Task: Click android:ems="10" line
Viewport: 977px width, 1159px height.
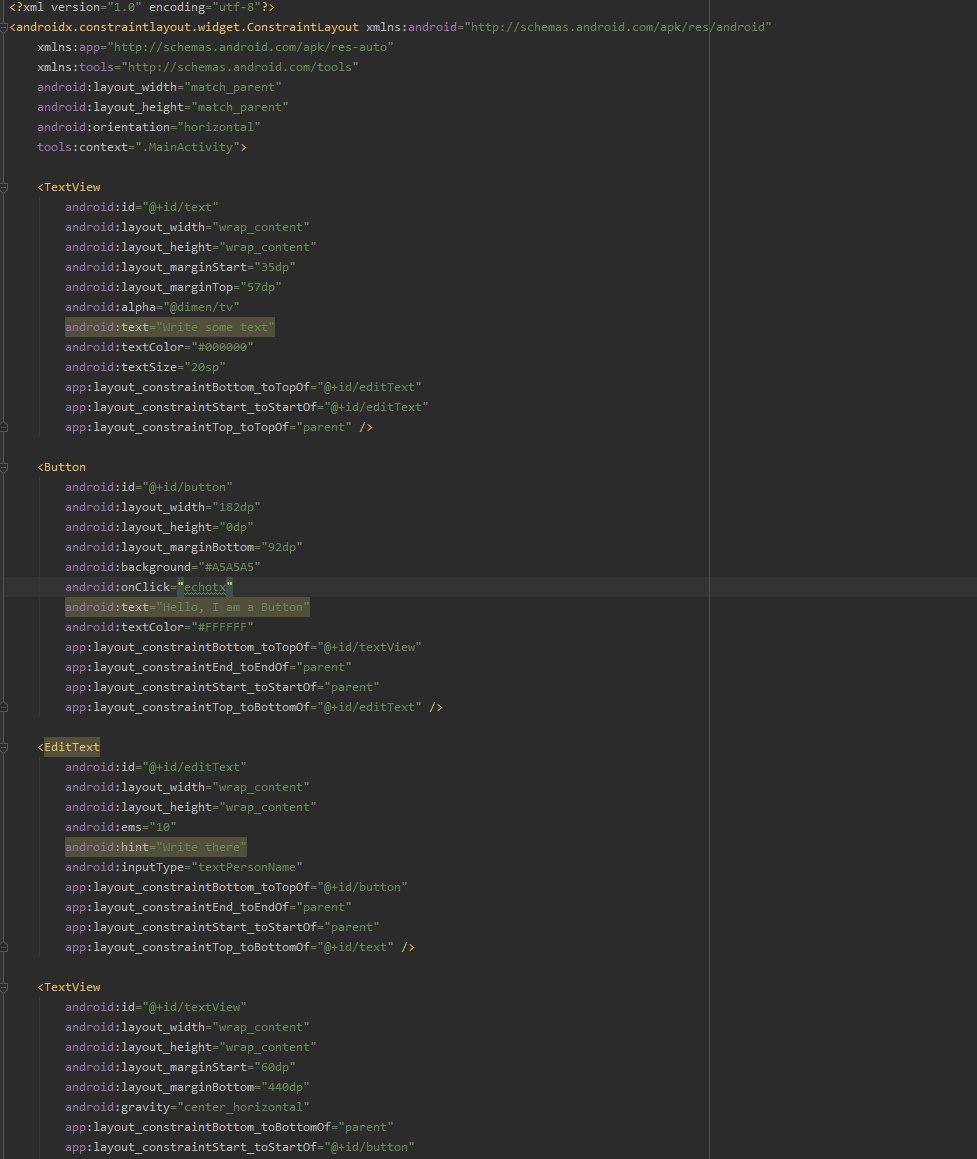Action: point(120,827)
